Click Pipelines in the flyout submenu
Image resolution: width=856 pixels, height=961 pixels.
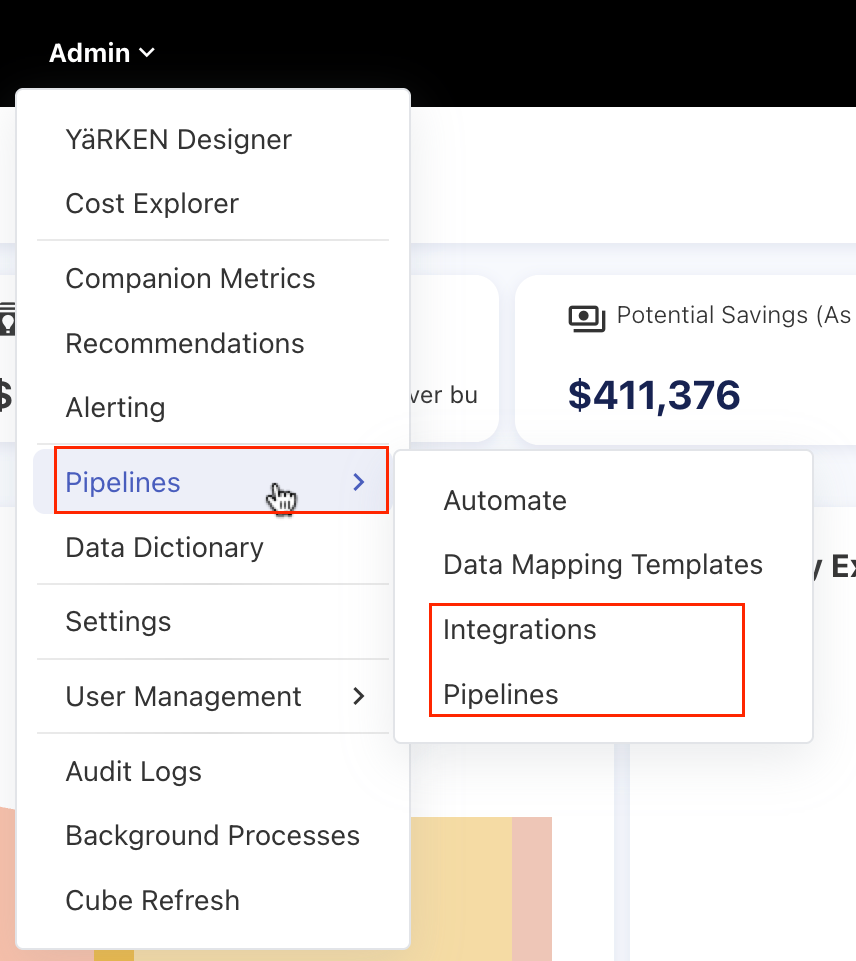(500, 694)
